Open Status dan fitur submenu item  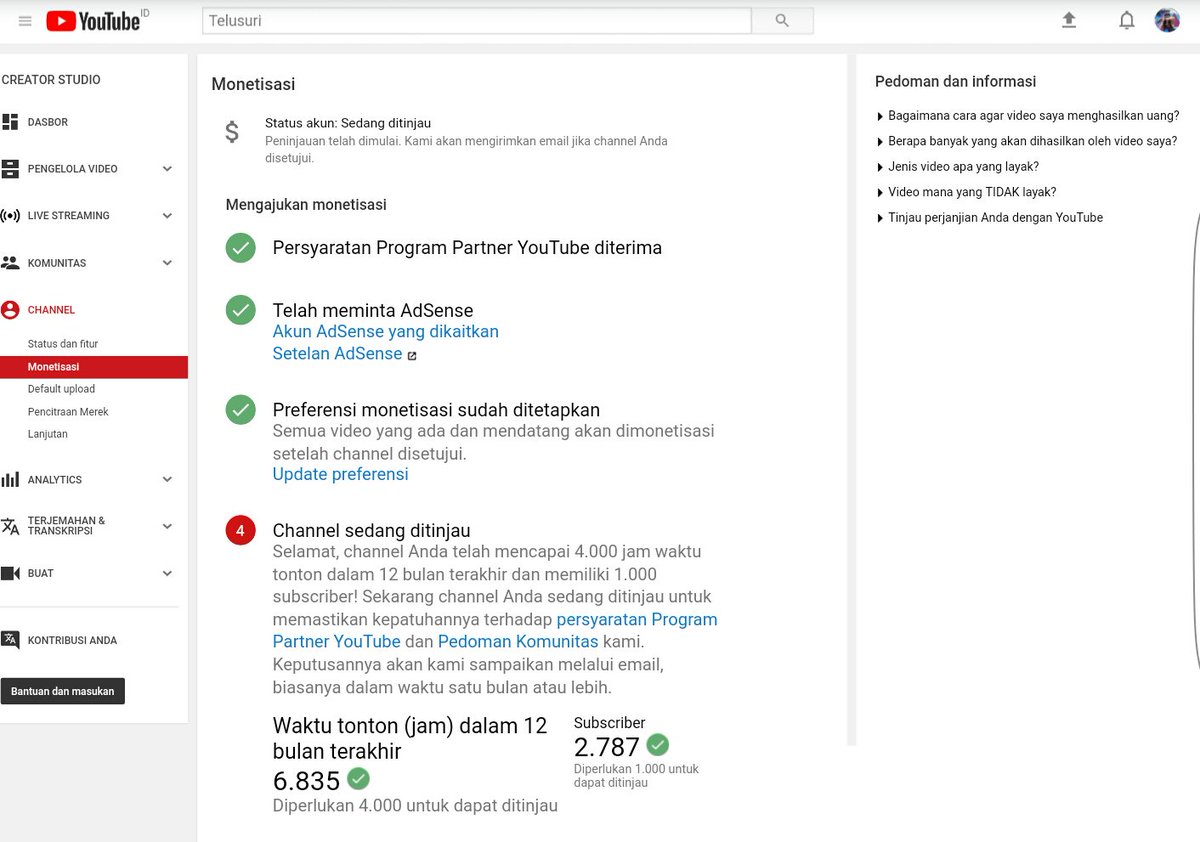click(x=63, y=344)
